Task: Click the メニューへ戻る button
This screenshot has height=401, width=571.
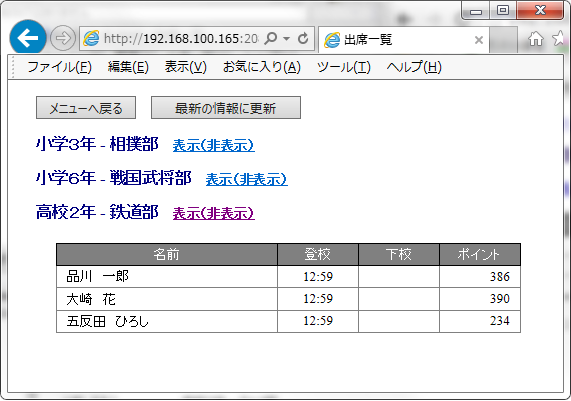Action: coord(86,108)
